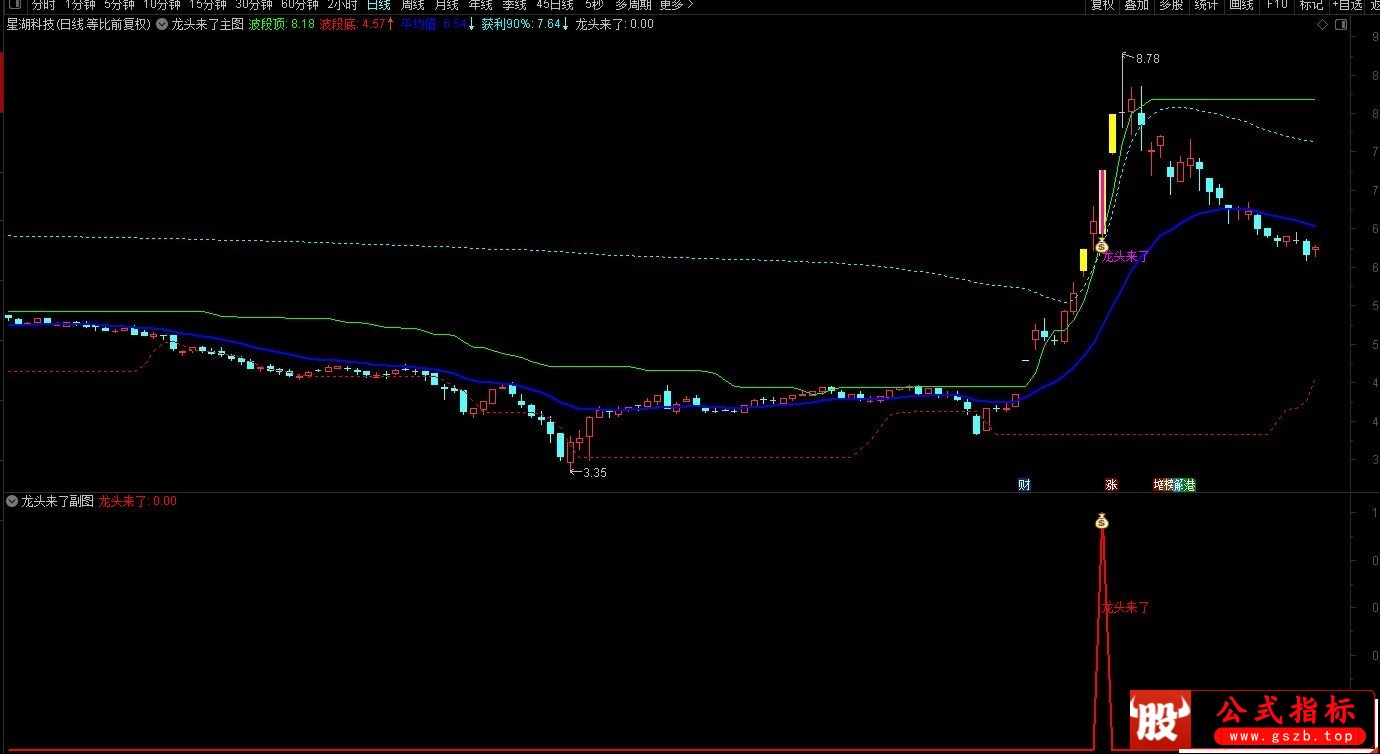Select the 1分钟 period tab
Image resolution: width=1380 pixels, height=754 pixels.
pyautogui.click(x=80, y=5)
